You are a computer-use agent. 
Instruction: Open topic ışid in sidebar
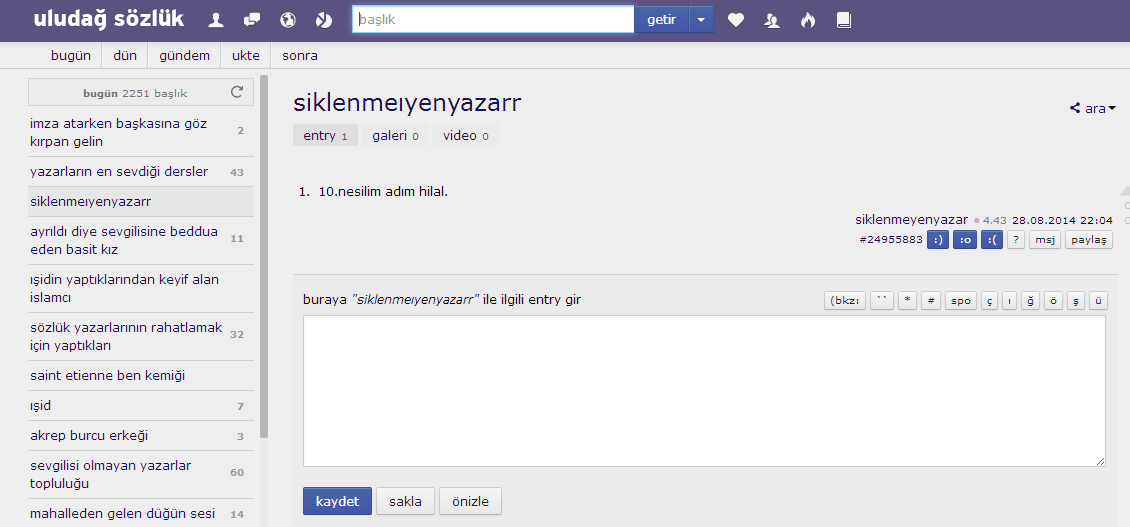point(141,406)
